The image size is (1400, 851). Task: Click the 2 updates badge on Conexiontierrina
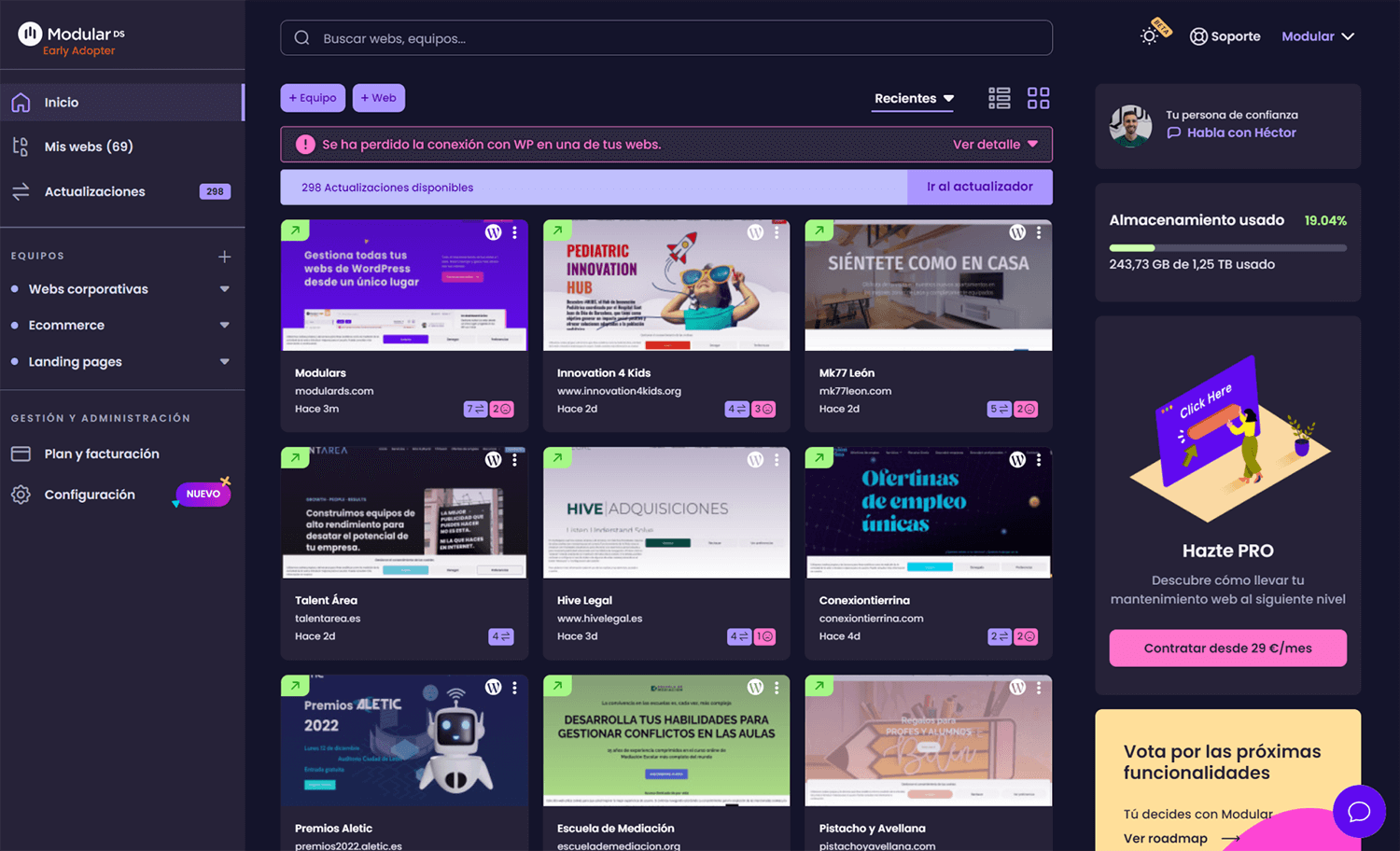(999, 636)
